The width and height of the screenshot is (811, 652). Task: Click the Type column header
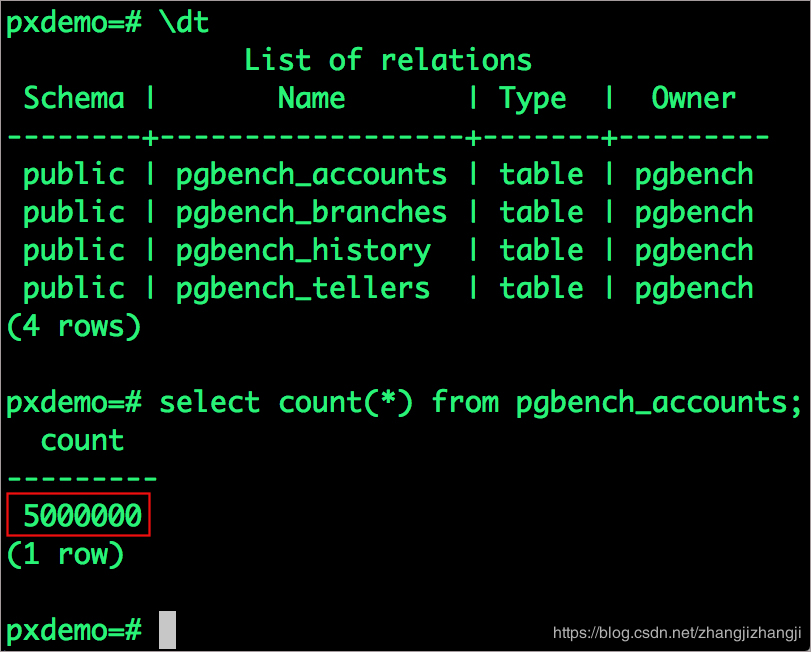coord(533,99)
